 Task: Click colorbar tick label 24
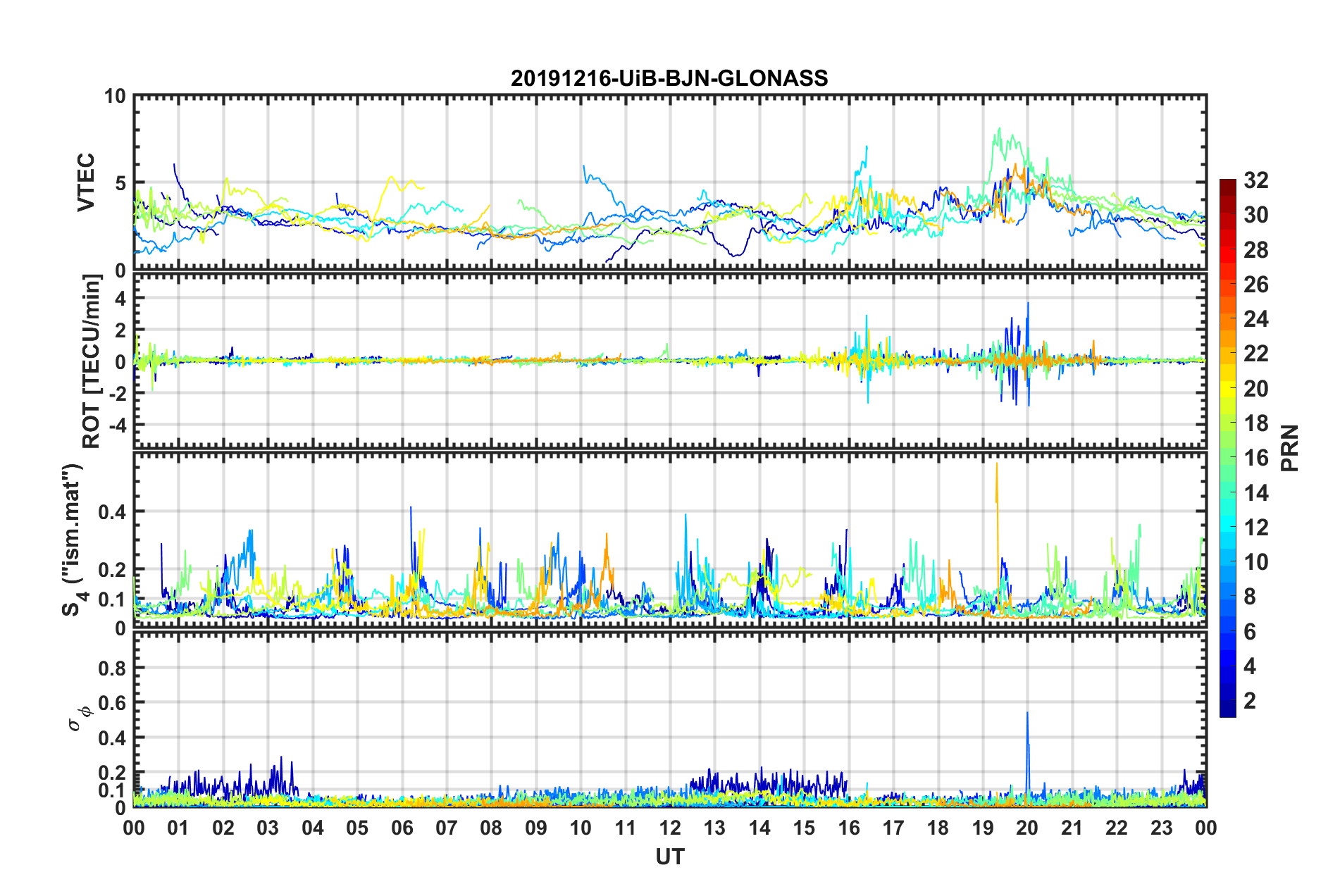coord(1255,319)
